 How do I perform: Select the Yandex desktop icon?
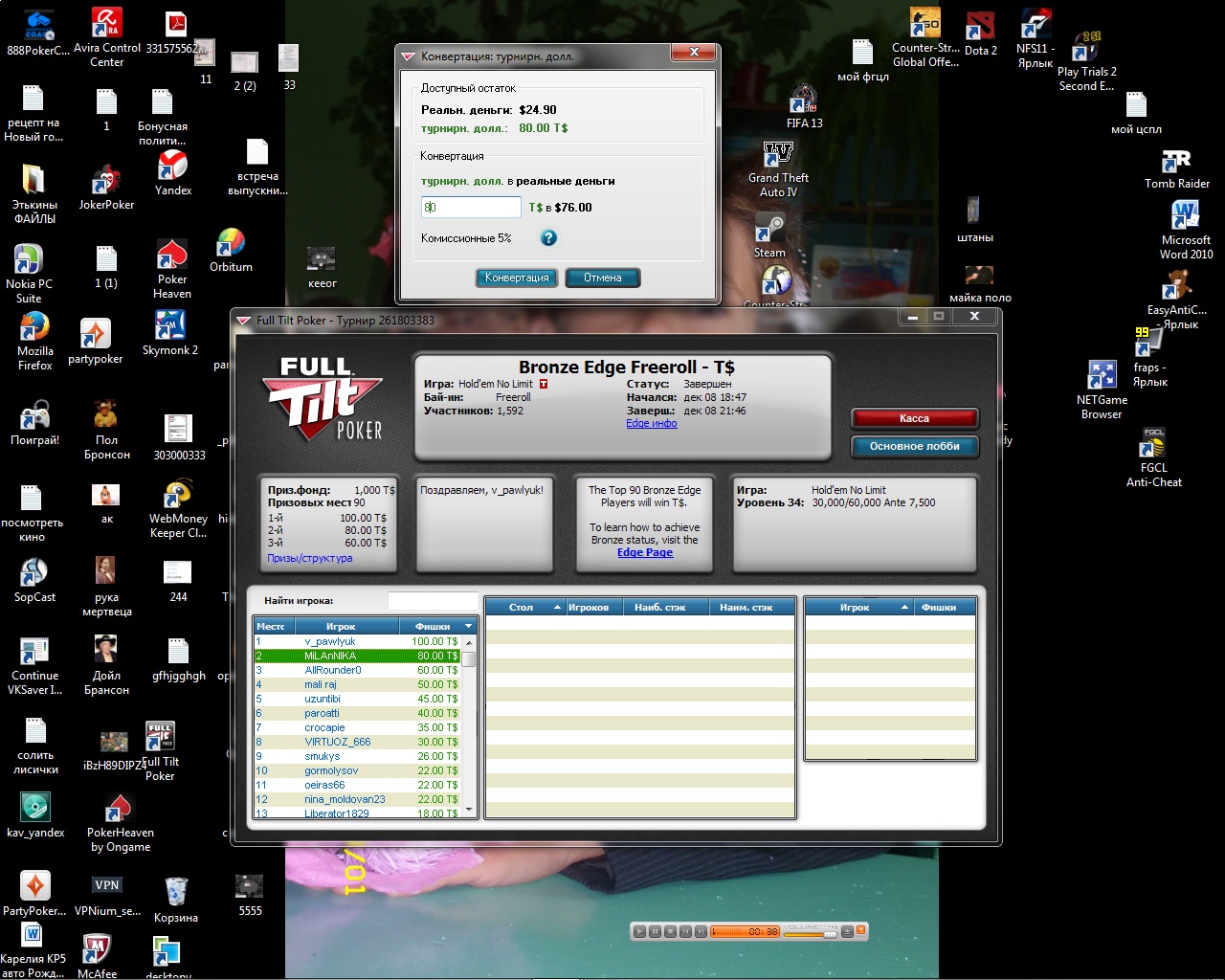click(173, 173)
